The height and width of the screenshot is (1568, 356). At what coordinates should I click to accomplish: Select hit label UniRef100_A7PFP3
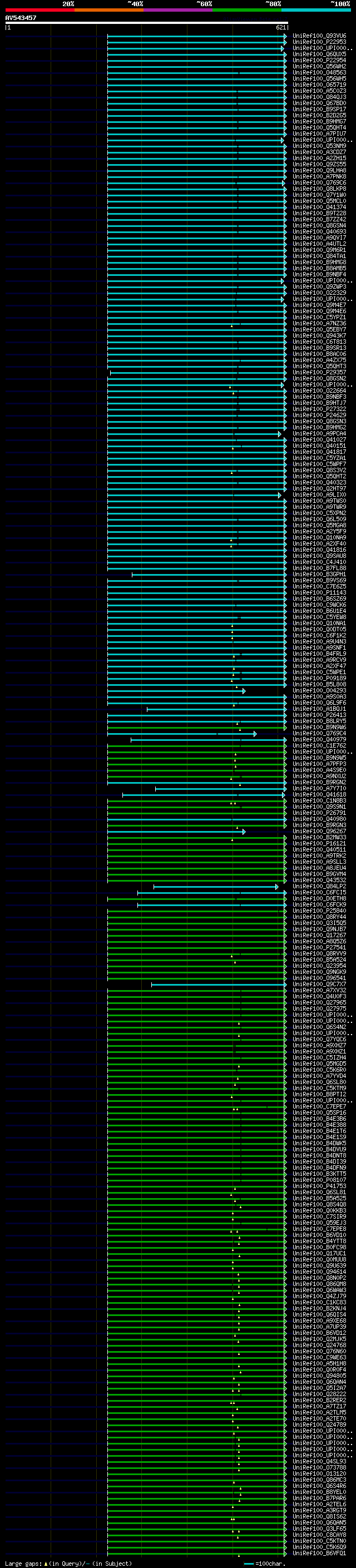[x=319, y=764]
